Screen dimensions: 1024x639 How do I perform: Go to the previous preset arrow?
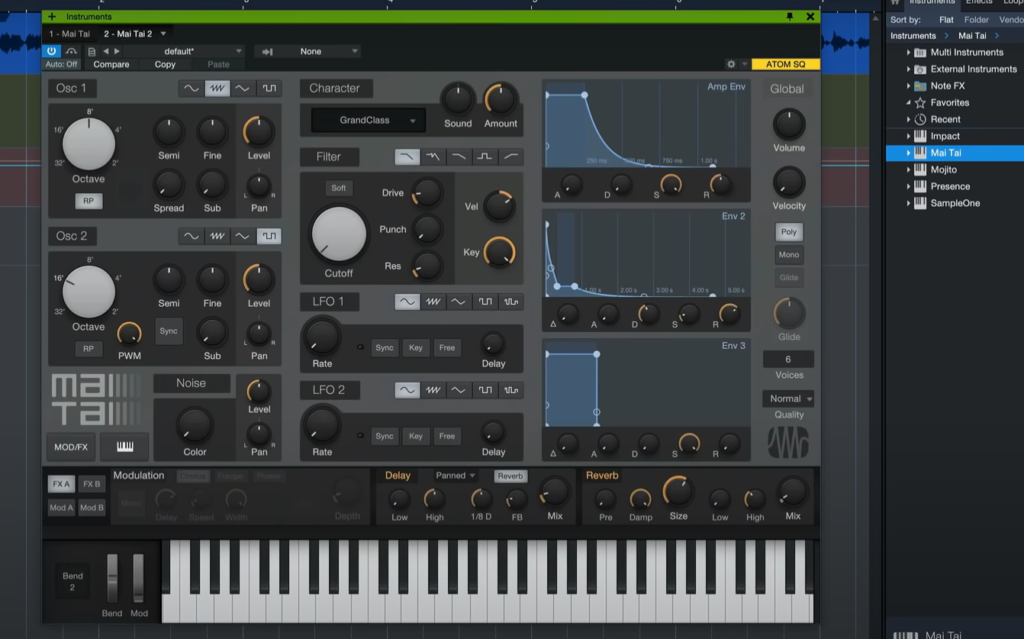point(106,51)
